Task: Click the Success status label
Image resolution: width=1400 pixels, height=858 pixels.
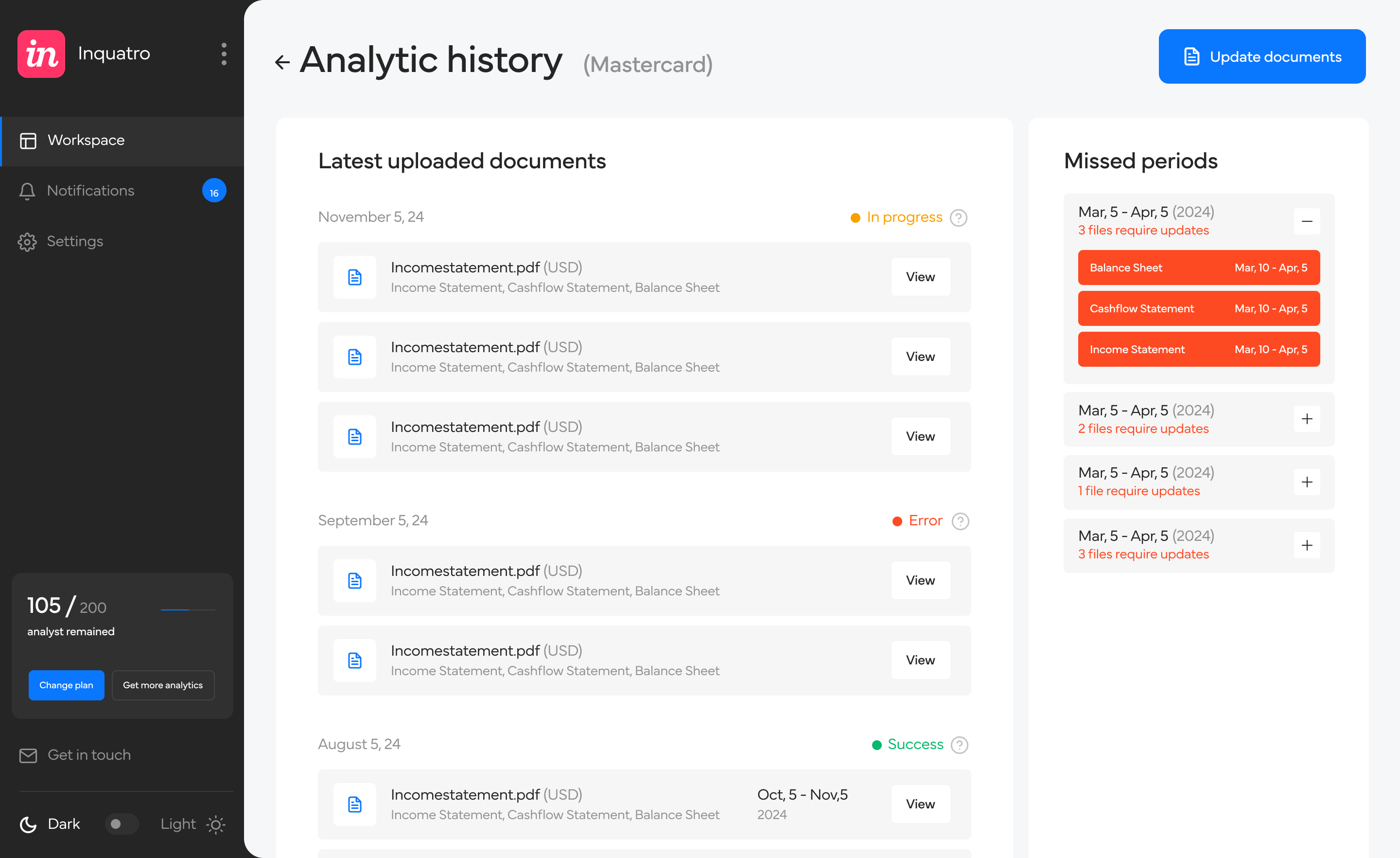Action: click(915, 744)
